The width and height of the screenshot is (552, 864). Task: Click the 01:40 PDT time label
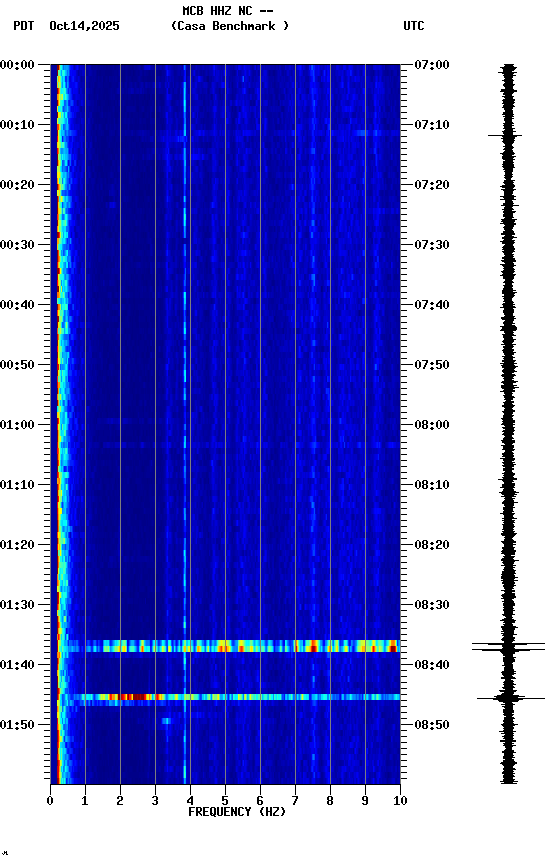[17, 665]
